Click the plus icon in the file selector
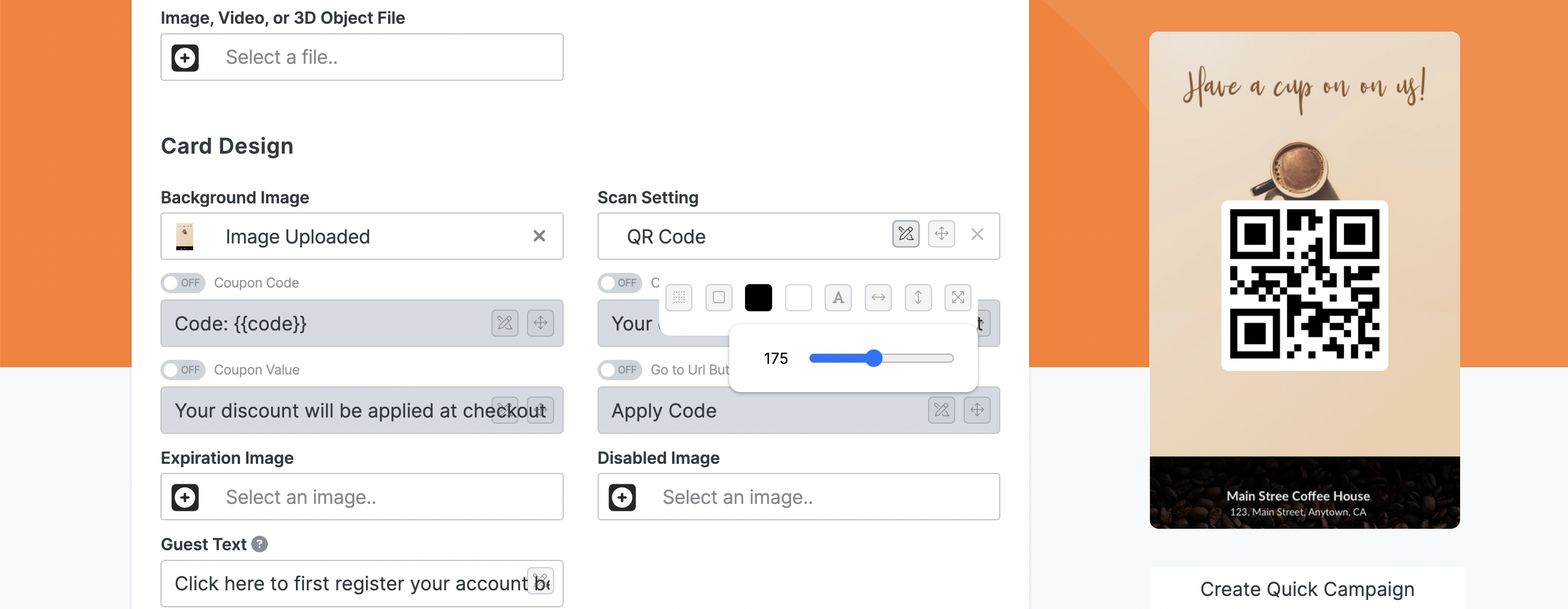Image resolution: width=1568 pixels, height=609 pixels. 185,57
